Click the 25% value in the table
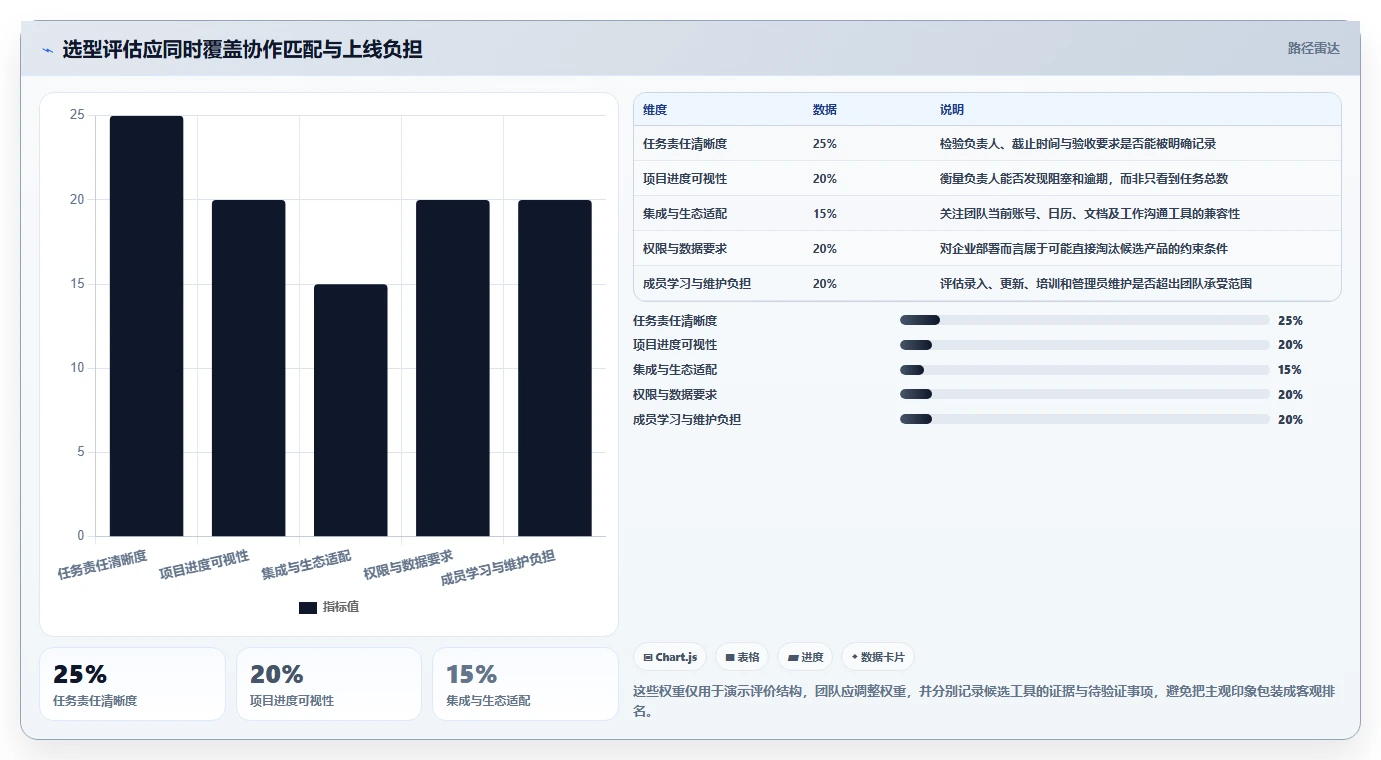Viewport: 1381px width, 760px height. point(825,144)
